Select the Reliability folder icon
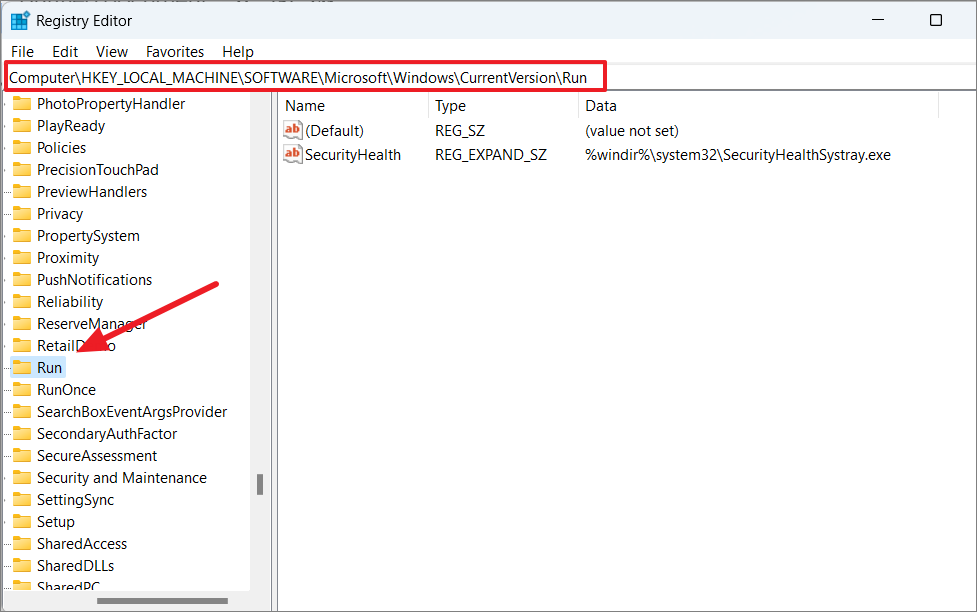977x612 pixels. point(22,302)
